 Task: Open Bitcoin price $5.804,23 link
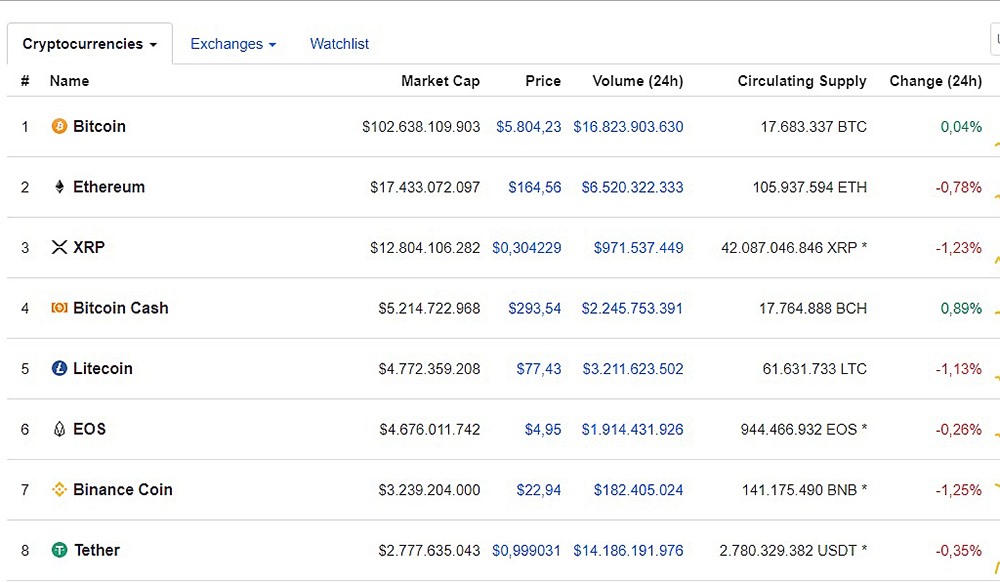tap(528, 127)
